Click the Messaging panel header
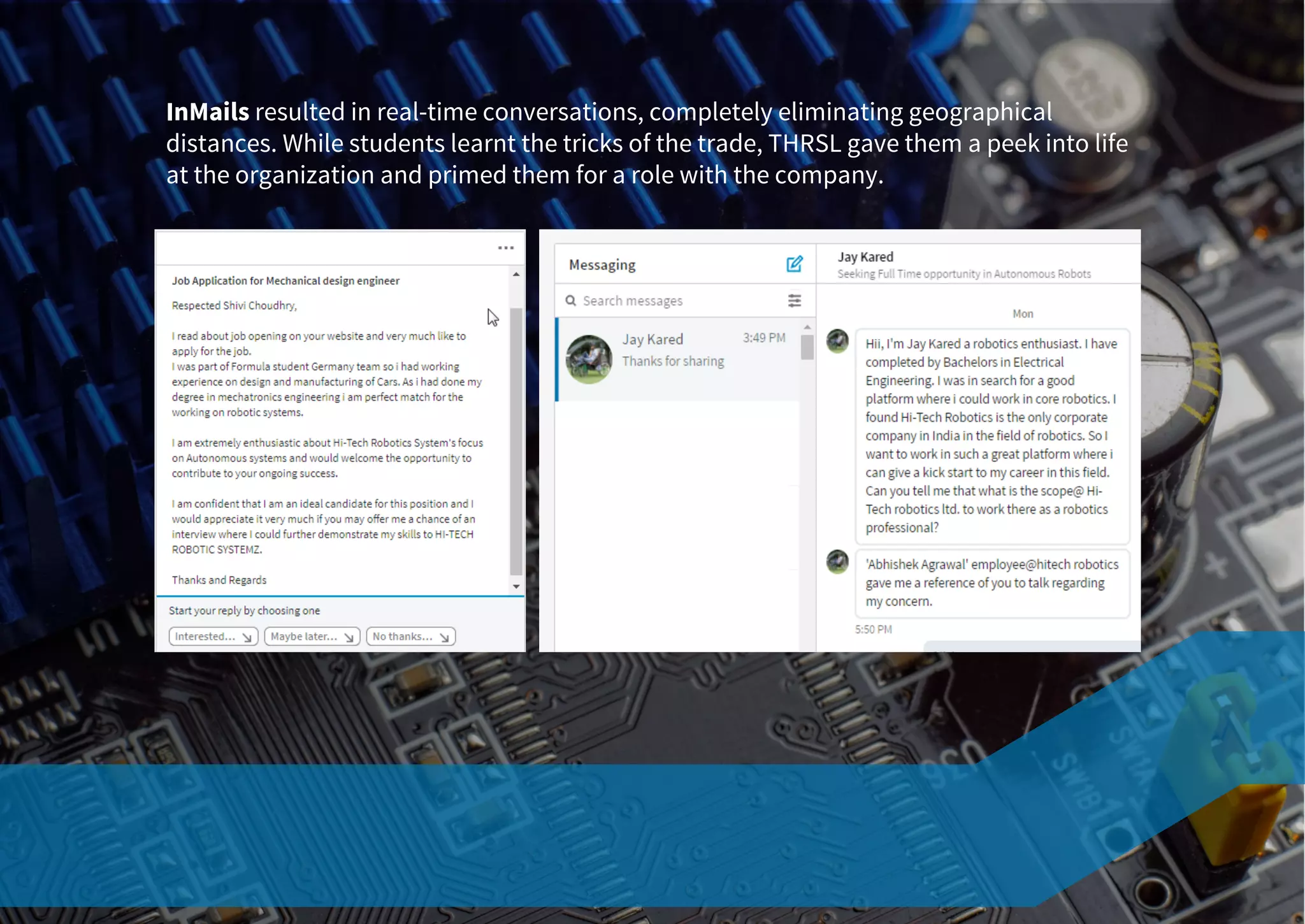 (602, 265)
